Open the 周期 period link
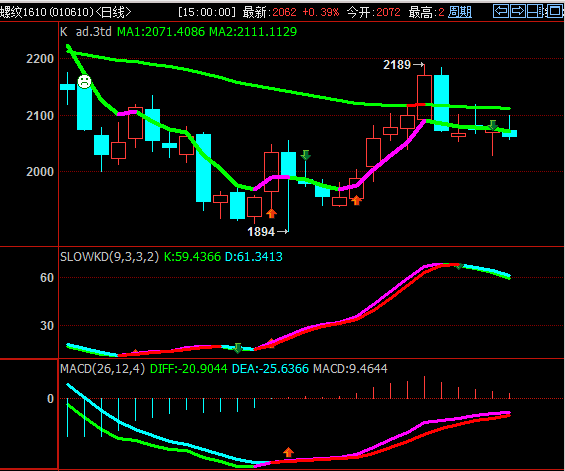565x471 pixels. 460,12
